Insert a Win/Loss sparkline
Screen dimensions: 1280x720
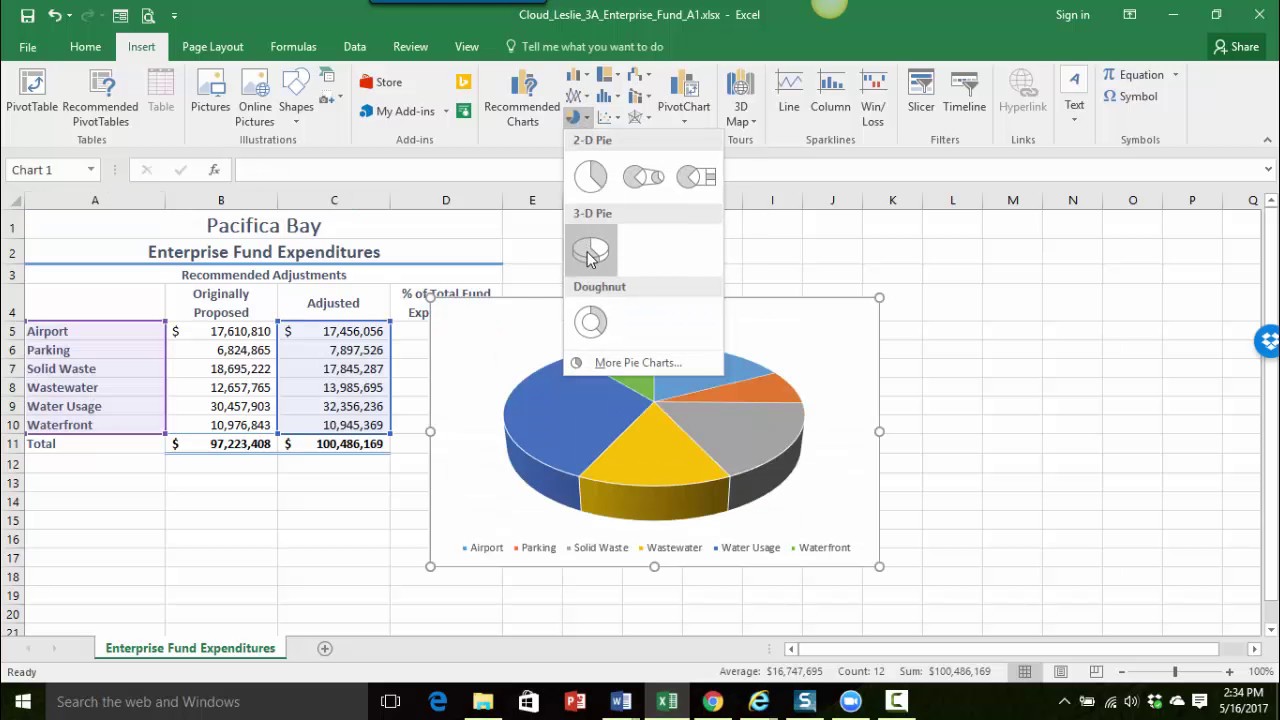(873, 98)
